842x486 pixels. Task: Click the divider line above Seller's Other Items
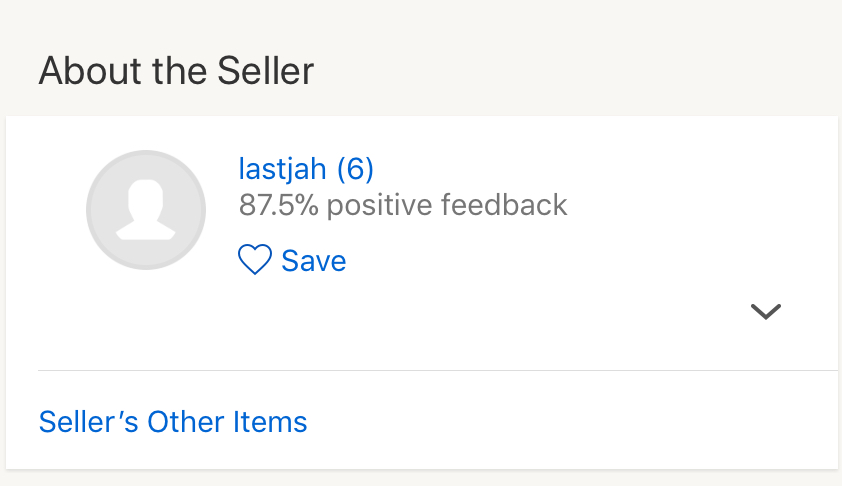point(438,370)
